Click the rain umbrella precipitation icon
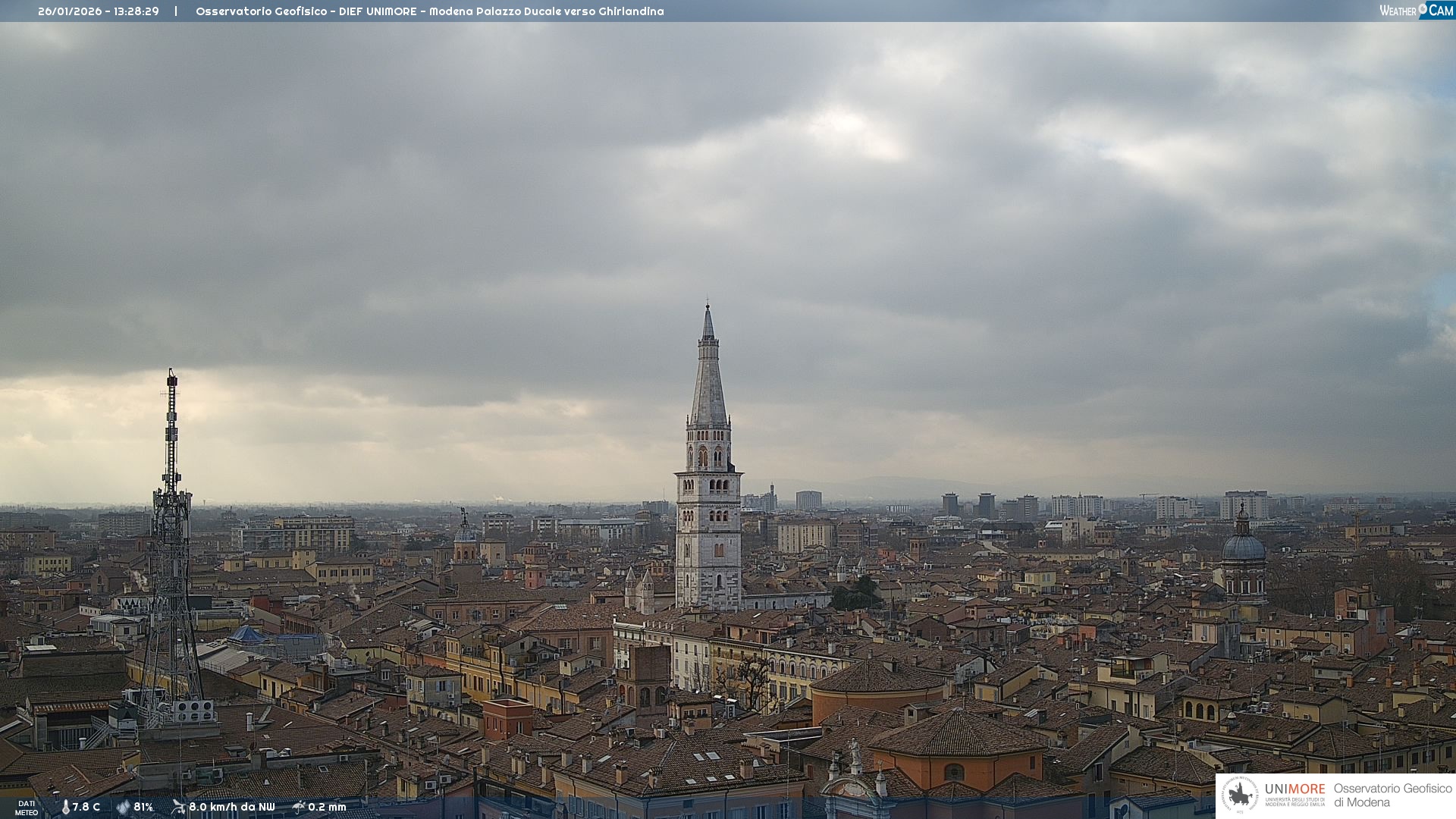This screenshot has width=1456, height=819. (299, 807)
